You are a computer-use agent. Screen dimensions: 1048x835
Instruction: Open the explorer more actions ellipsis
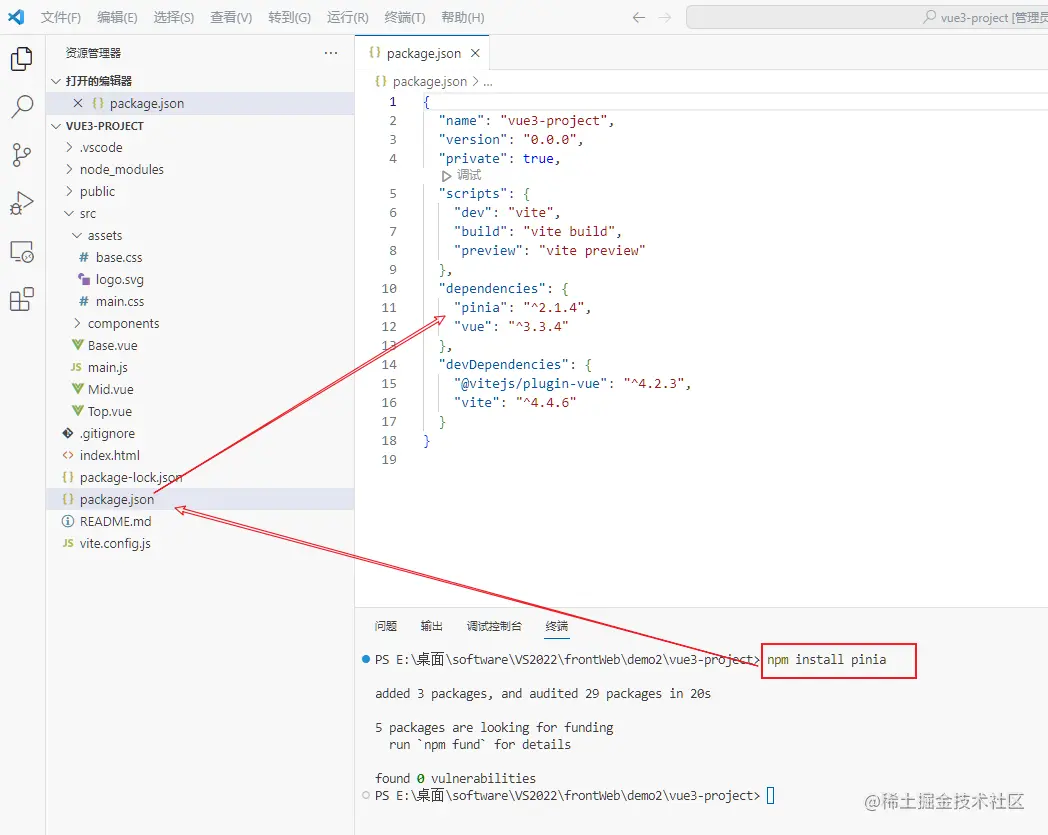pyautogui.click(x=331, y=53)
